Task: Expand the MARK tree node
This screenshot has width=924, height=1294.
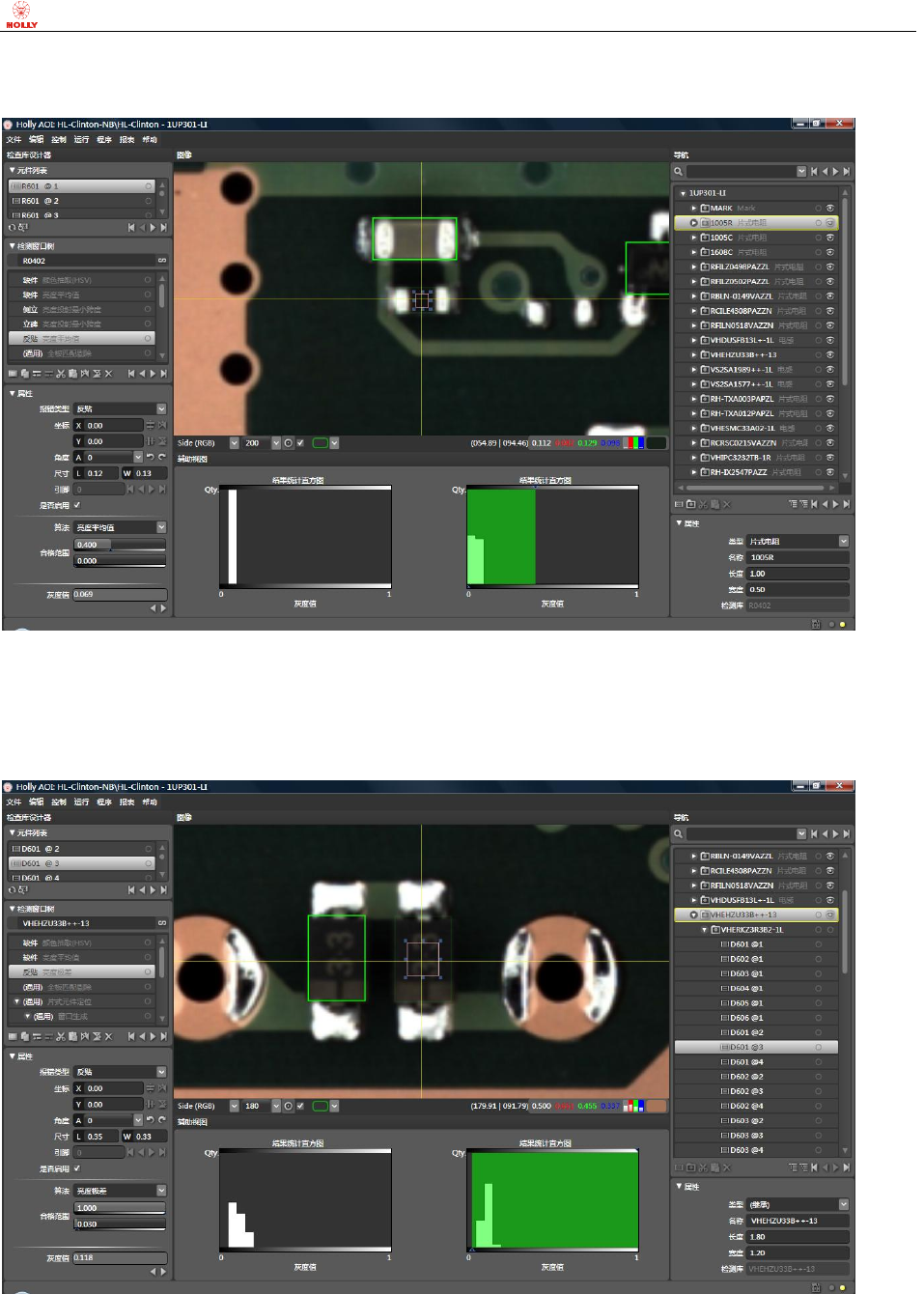Action: click(x=693, y=208)
